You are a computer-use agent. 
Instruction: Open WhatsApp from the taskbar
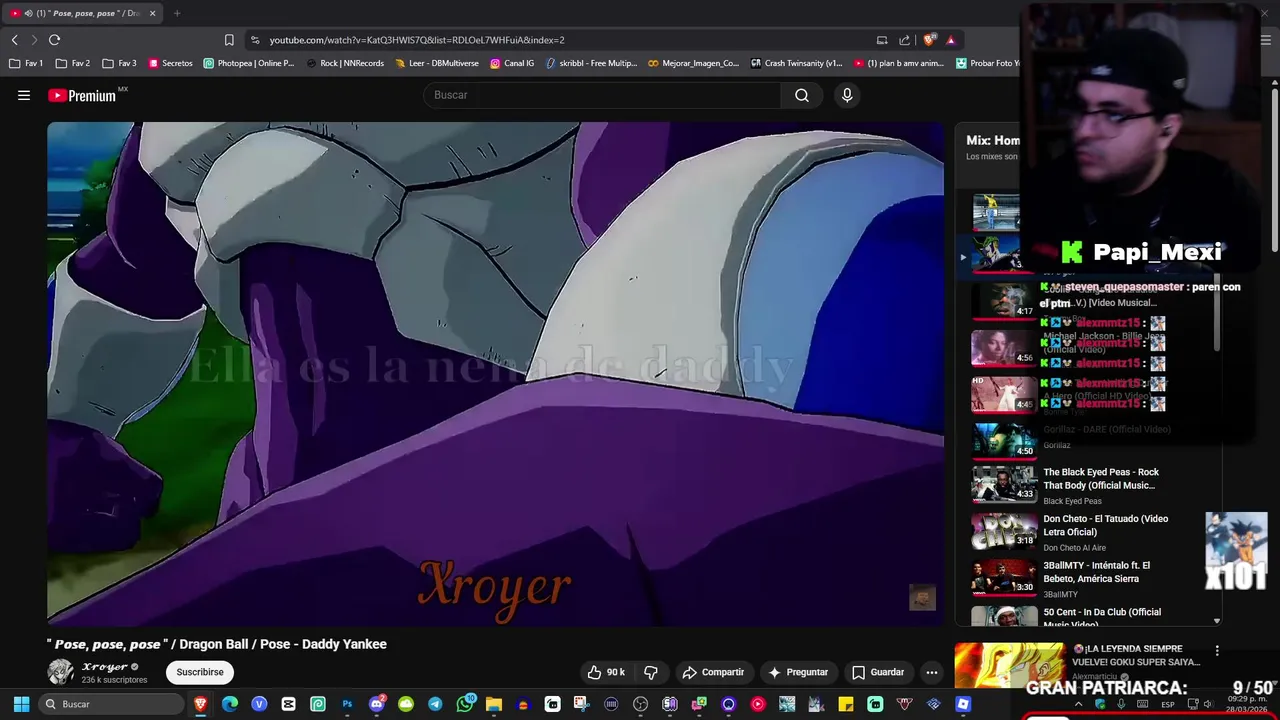pos(465,704)
